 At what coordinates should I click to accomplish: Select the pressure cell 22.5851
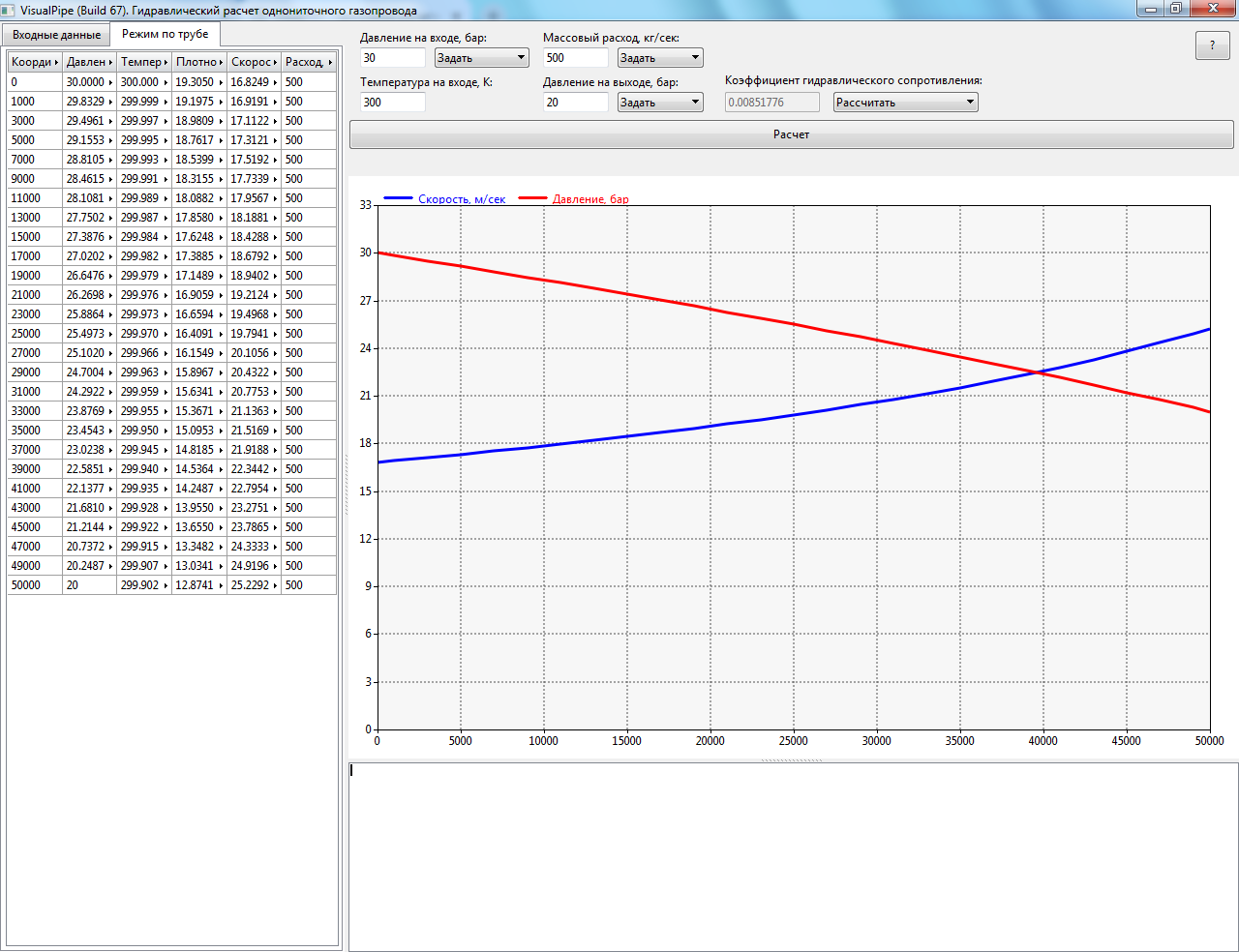tap(89, 469)
